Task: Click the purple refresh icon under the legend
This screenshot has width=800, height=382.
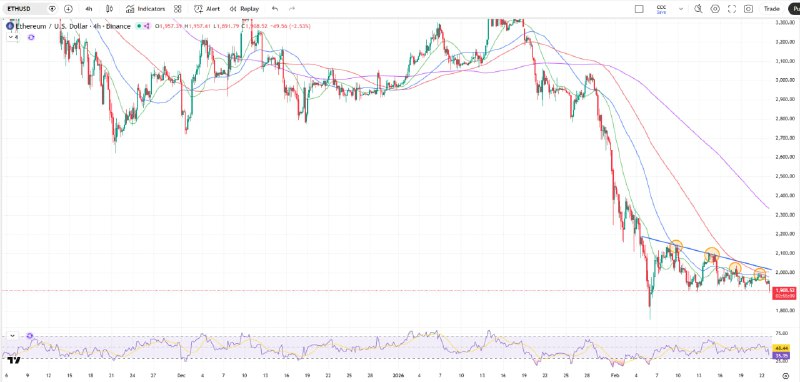Action: (31, 37)
